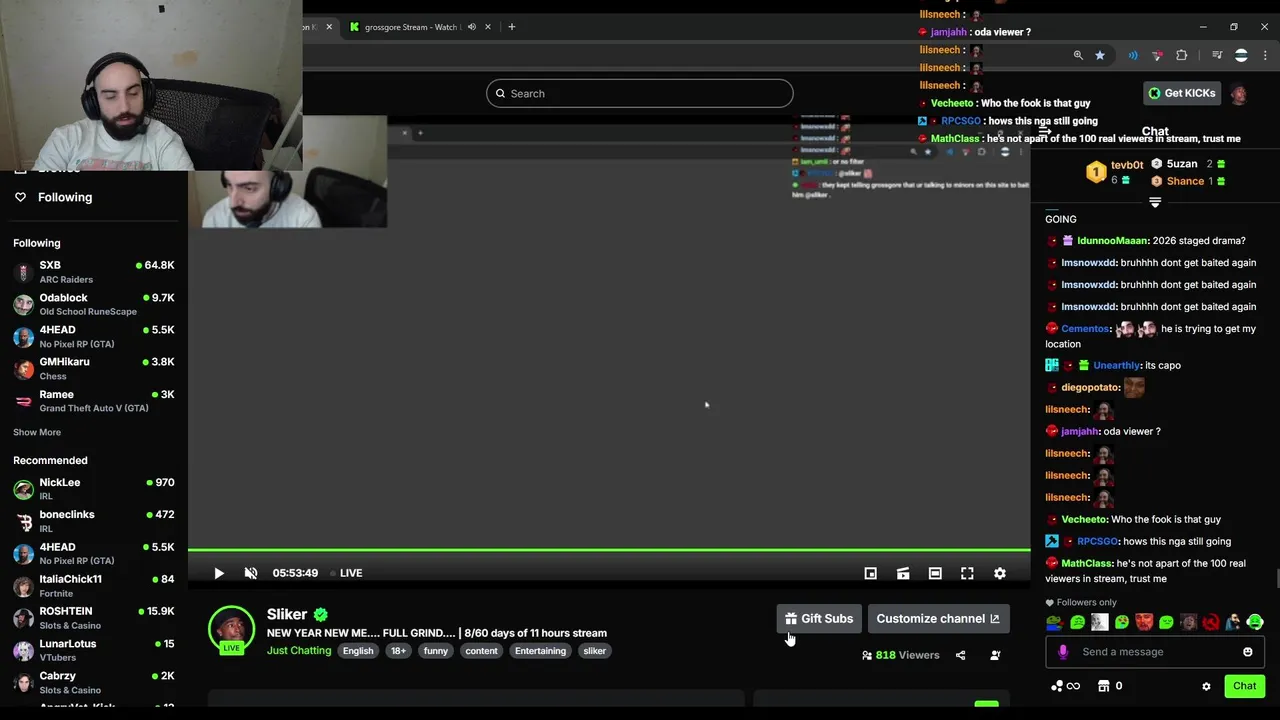Viewport: 1280px width, 720px height.
Task: Click username IdunnooMaaan in chat
Action: 1112,241
